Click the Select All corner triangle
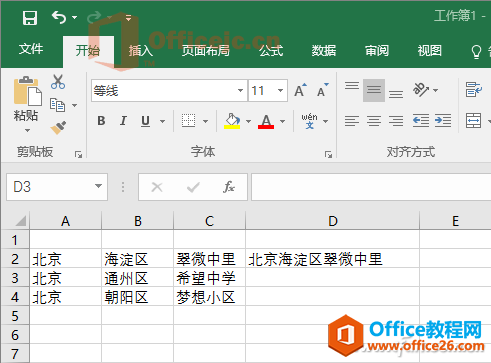The width and height of the screenshot is (491, 363). (x=20, y=221)
